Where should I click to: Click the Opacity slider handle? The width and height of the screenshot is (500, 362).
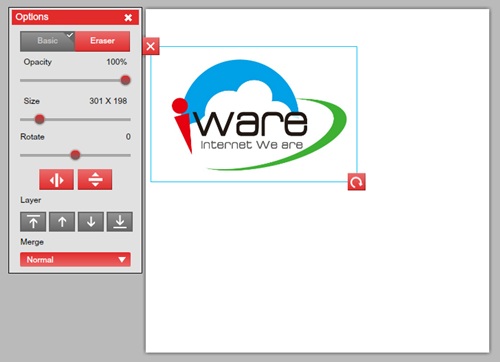tap(125, 80)
